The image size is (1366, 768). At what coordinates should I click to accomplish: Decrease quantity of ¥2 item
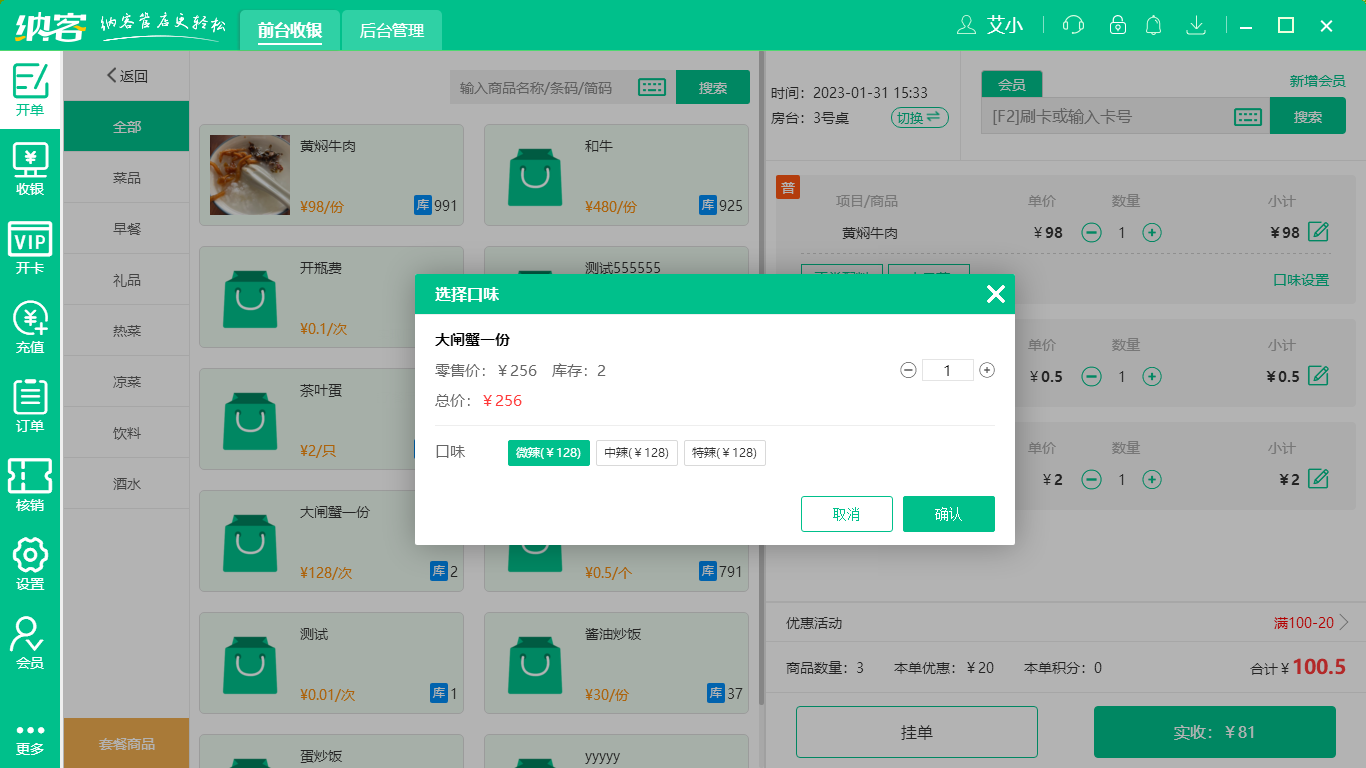pyautogui.click(x=1092, y=480)
